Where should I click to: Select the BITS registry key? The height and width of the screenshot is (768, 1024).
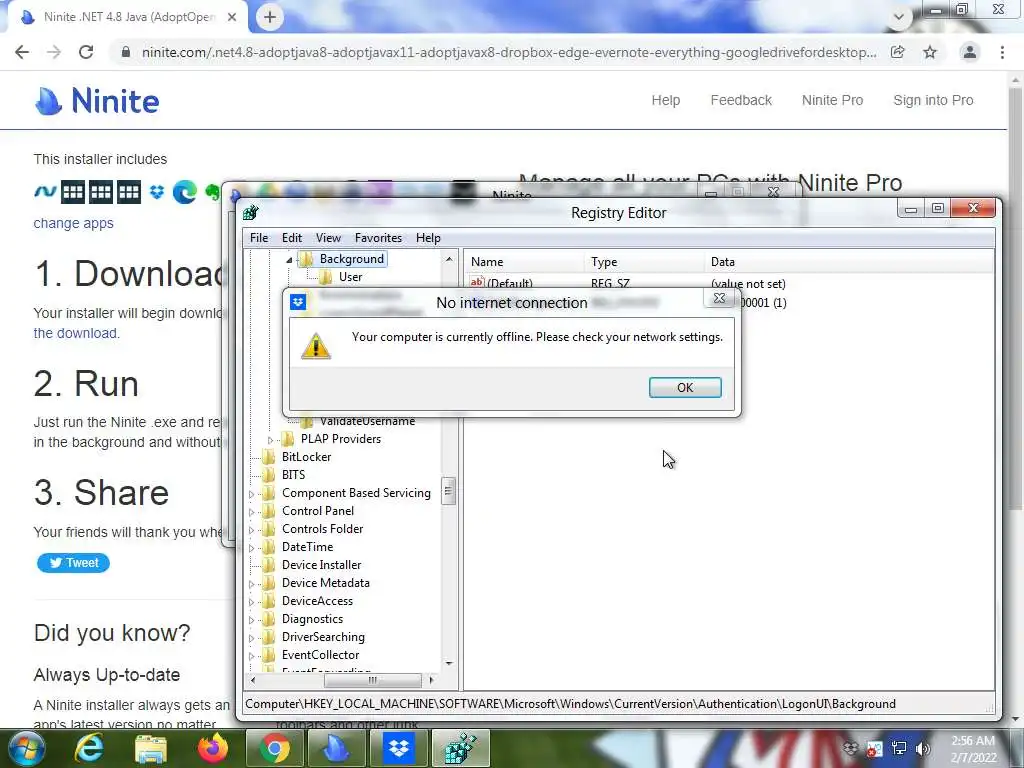(x=293, y=475)
